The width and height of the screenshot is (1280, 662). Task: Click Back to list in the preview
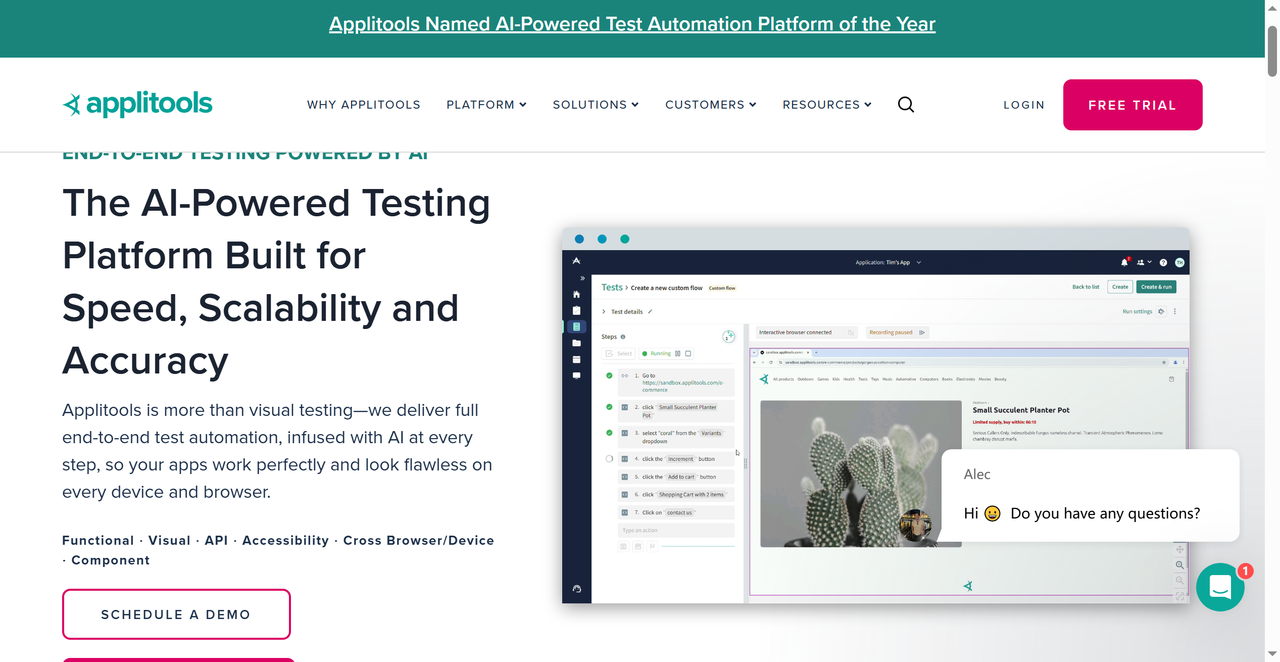[1086, 287]
